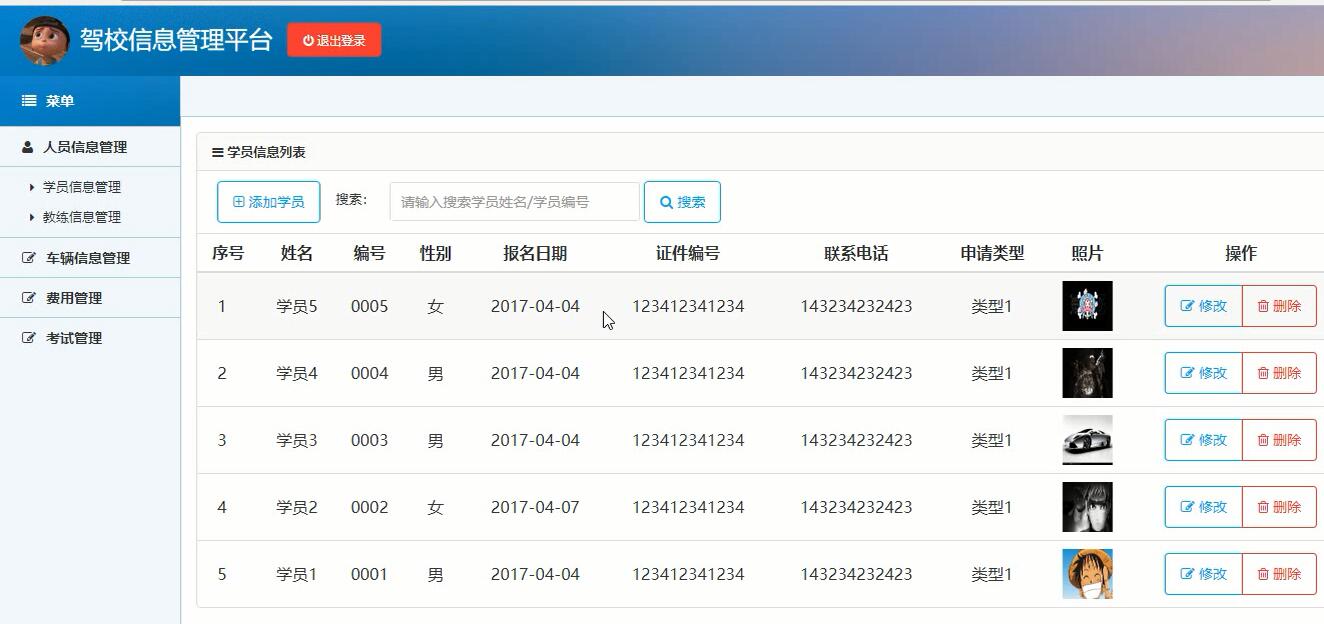Delete 学员1 using the 删除 button

1279,574
